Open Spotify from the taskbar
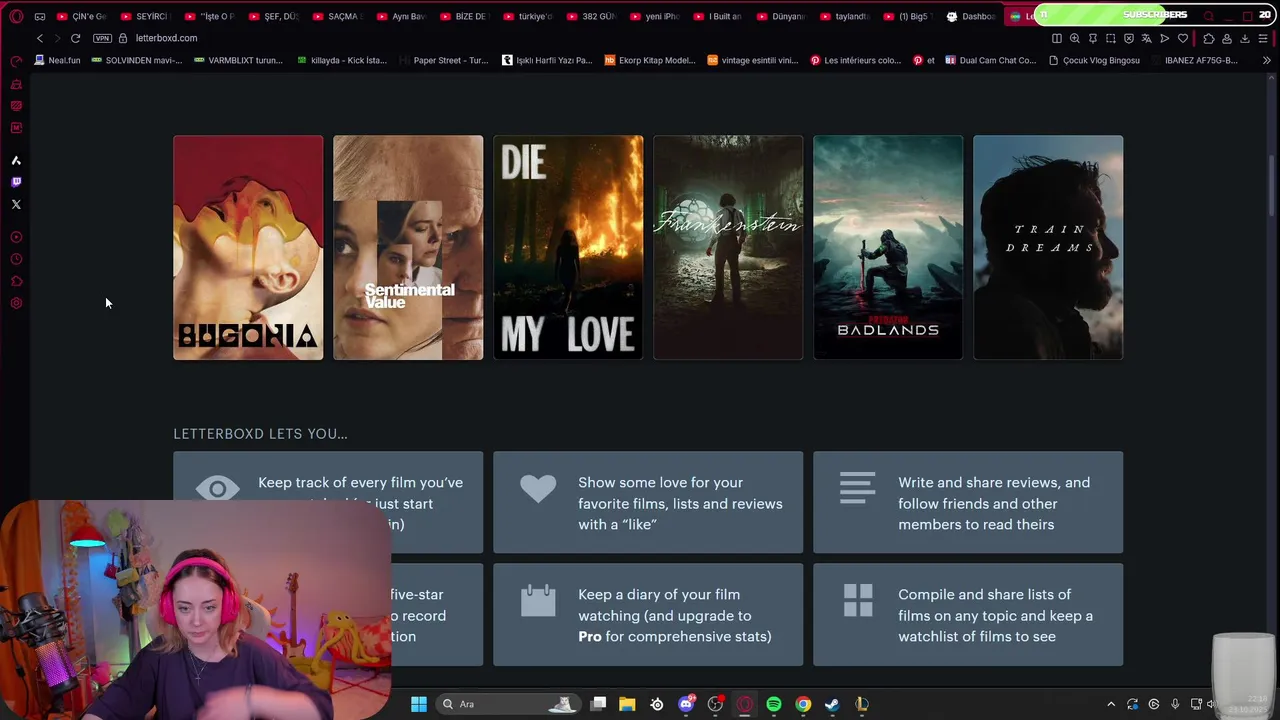This screenshot has width=1280, height=720. (774, 704)
